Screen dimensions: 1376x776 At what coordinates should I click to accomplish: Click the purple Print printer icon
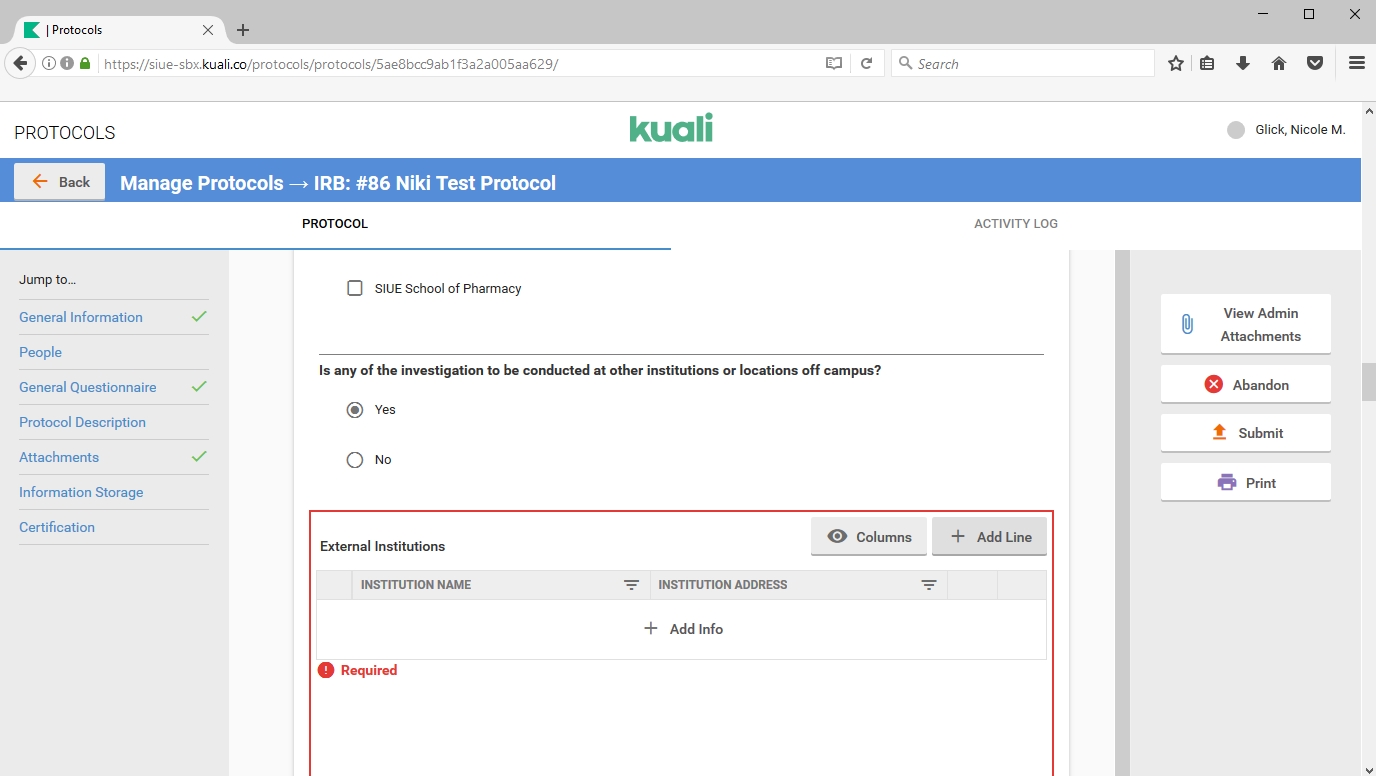(1226, 482)
